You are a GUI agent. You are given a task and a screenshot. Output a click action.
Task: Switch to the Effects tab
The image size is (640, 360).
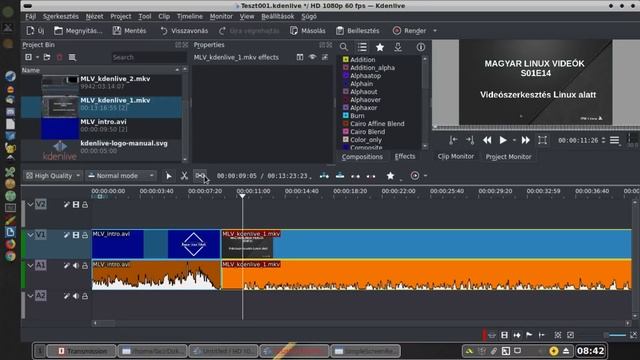tap(405, 157)
